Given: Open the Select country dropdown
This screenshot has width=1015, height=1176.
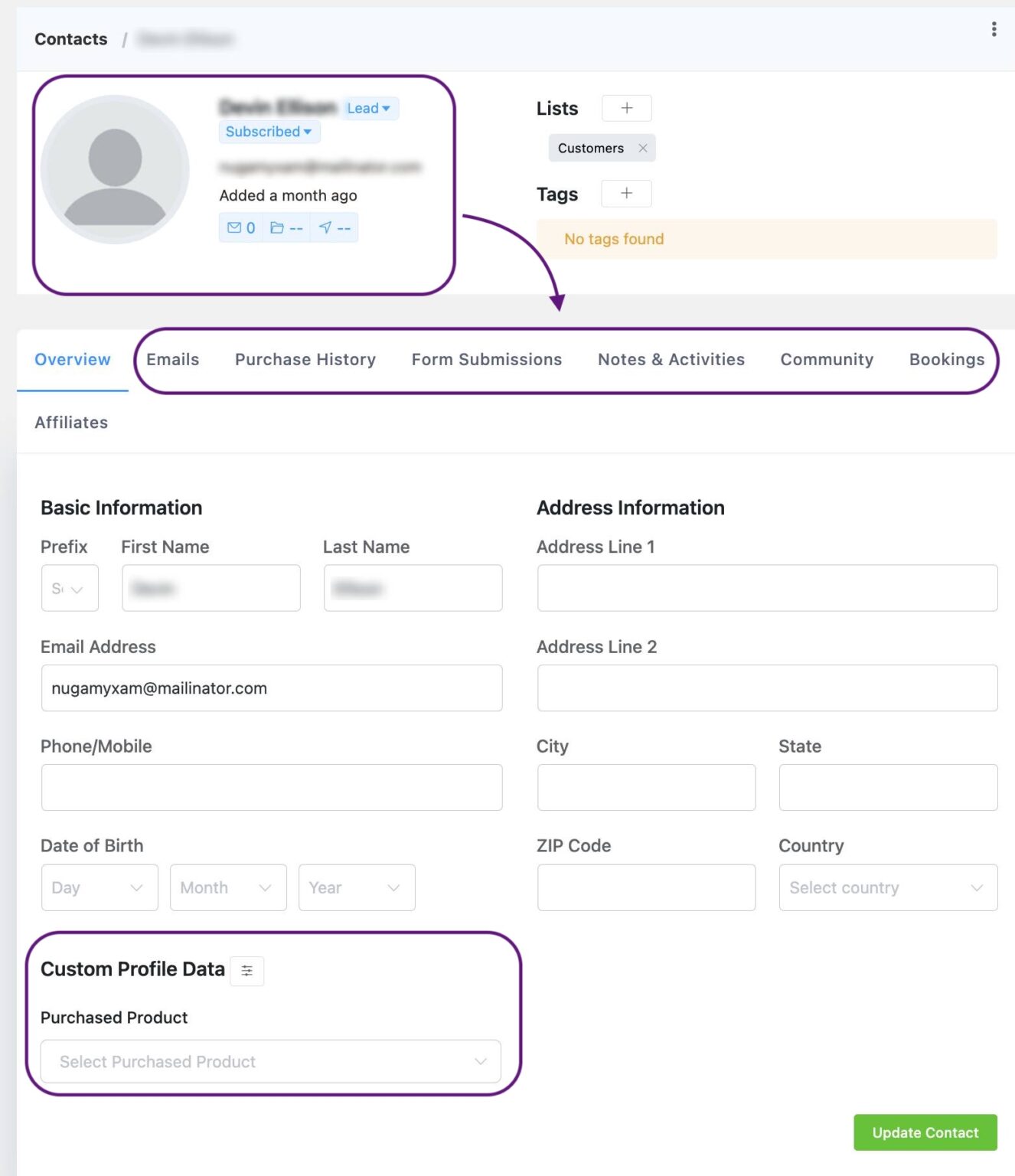Looking at the screenshot, I should tap(887, 887).
